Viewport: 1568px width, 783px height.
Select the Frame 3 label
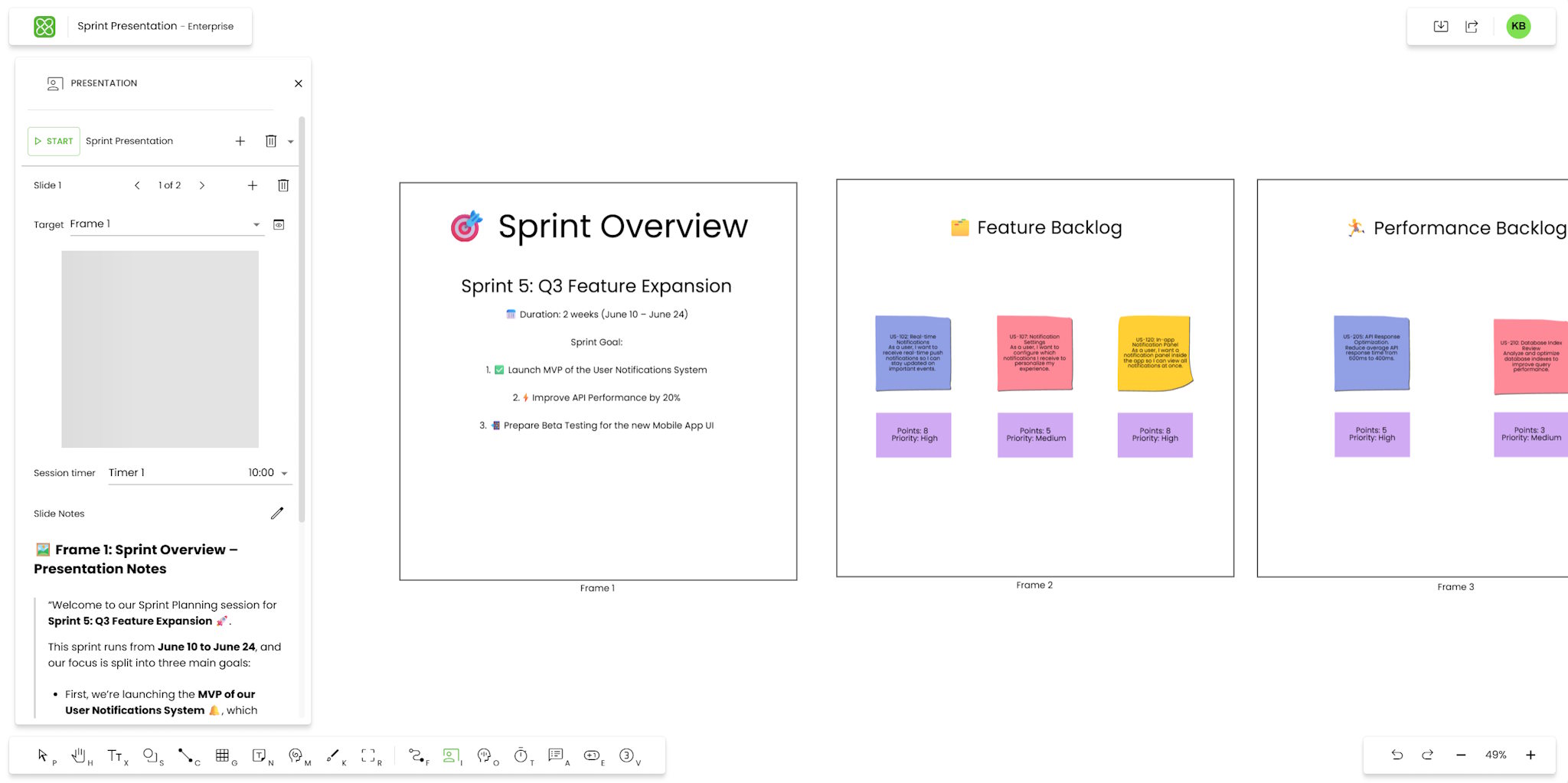1455,587
